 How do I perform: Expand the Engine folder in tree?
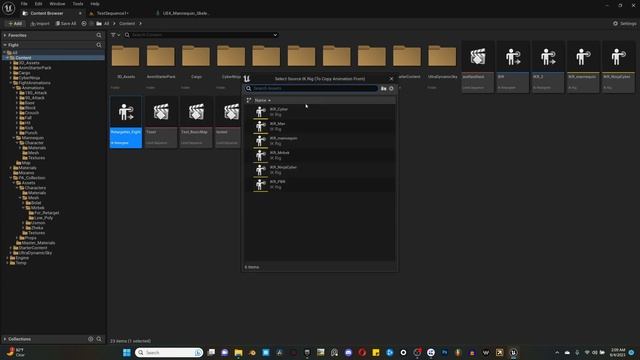click(x=8, y=258)
